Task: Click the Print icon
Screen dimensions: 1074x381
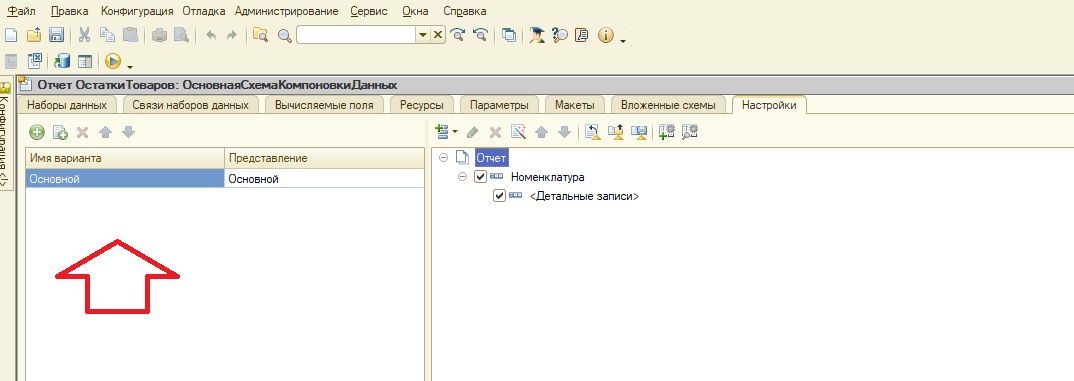Action: coord(159,36)
